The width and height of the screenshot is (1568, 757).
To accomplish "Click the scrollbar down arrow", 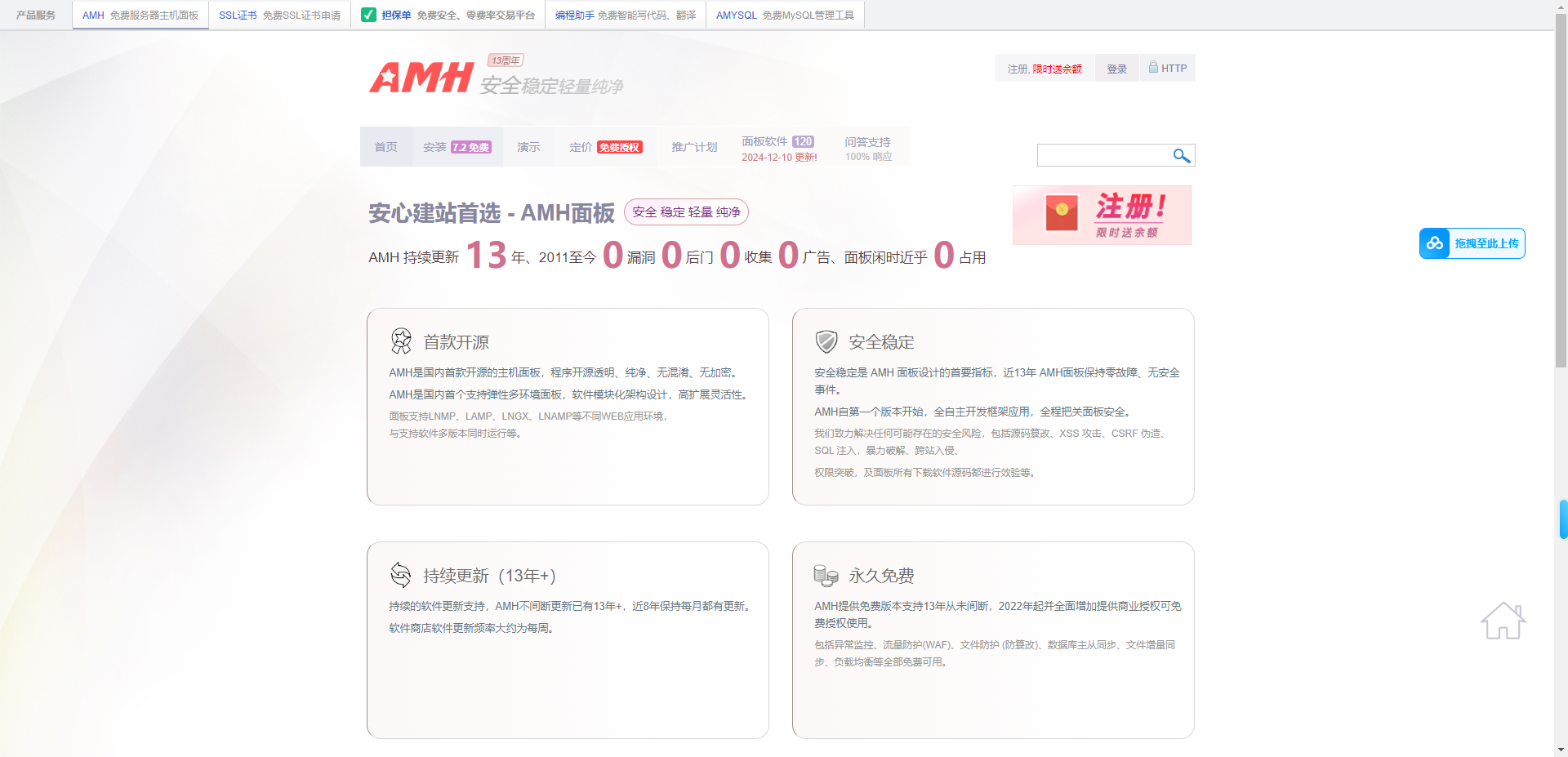I will tap(1561, 750).
